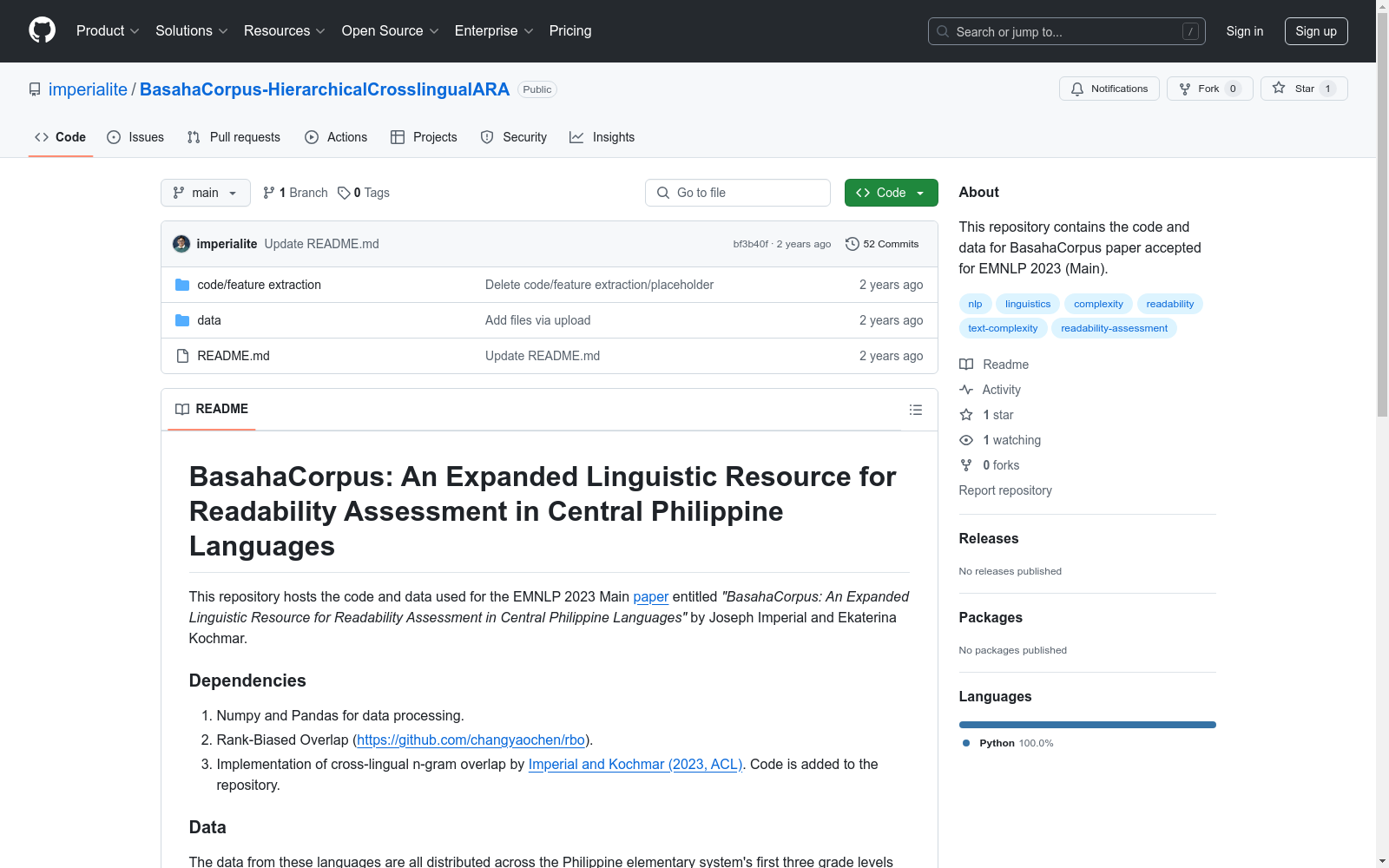Expand the Enterprise menu
The height and width of the screenshot is (868, 1389).
(494, 31)
